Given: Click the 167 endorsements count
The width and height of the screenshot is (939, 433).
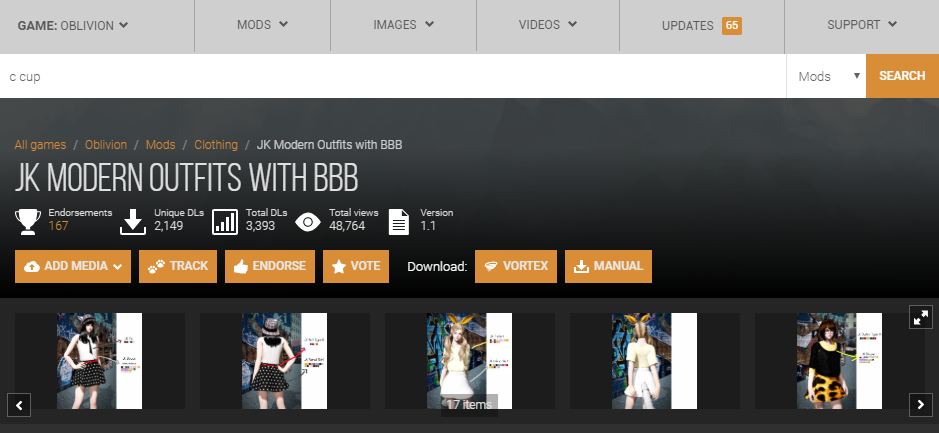Looking at the screenshot, I should [59, 226].
